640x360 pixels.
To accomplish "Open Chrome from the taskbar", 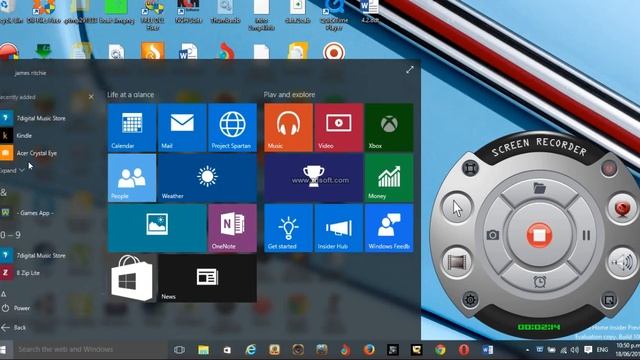I will pyautogui.click(x=440, y=350).
